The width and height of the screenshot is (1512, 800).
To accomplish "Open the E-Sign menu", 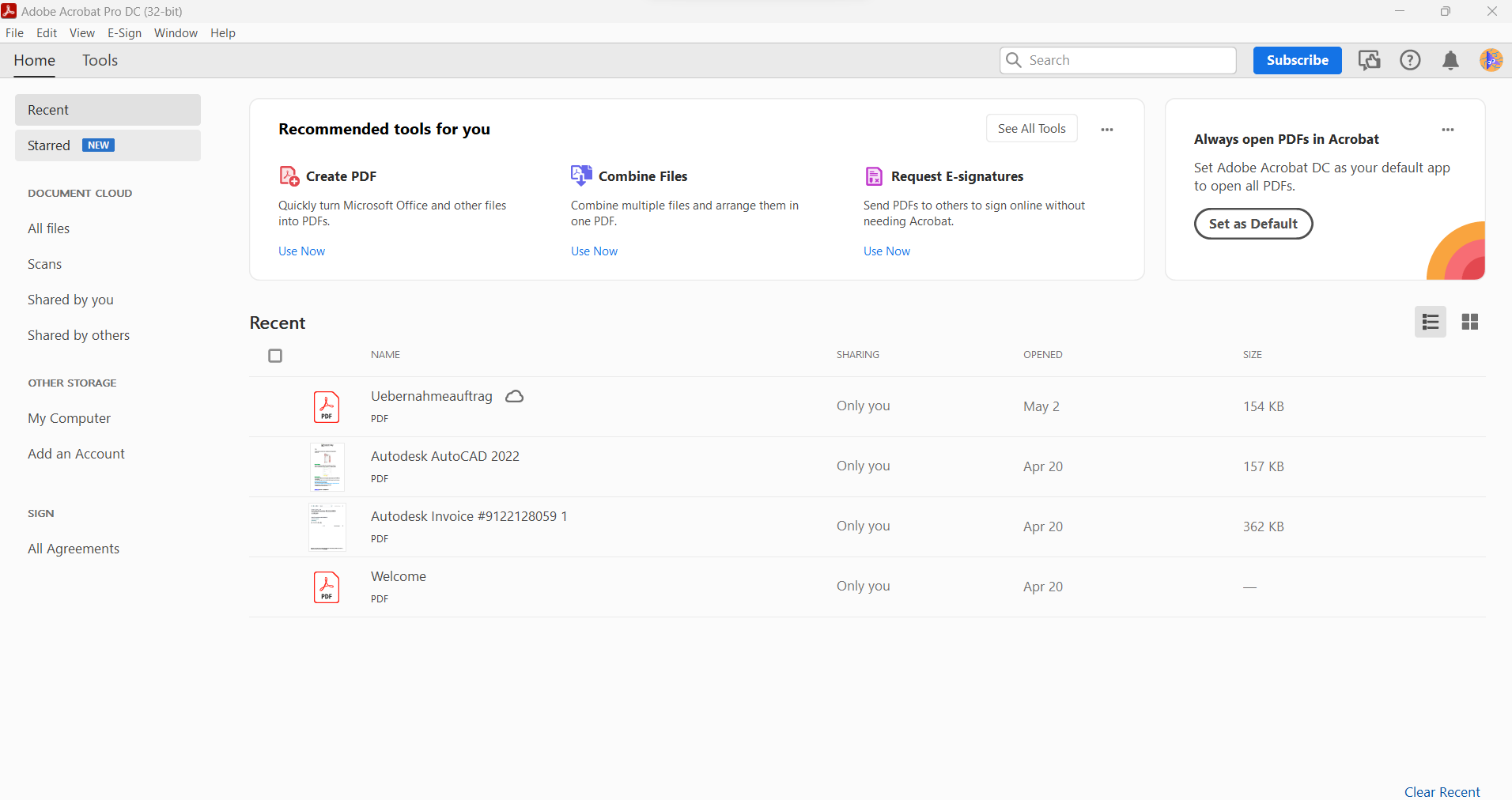I will [124, 33].
